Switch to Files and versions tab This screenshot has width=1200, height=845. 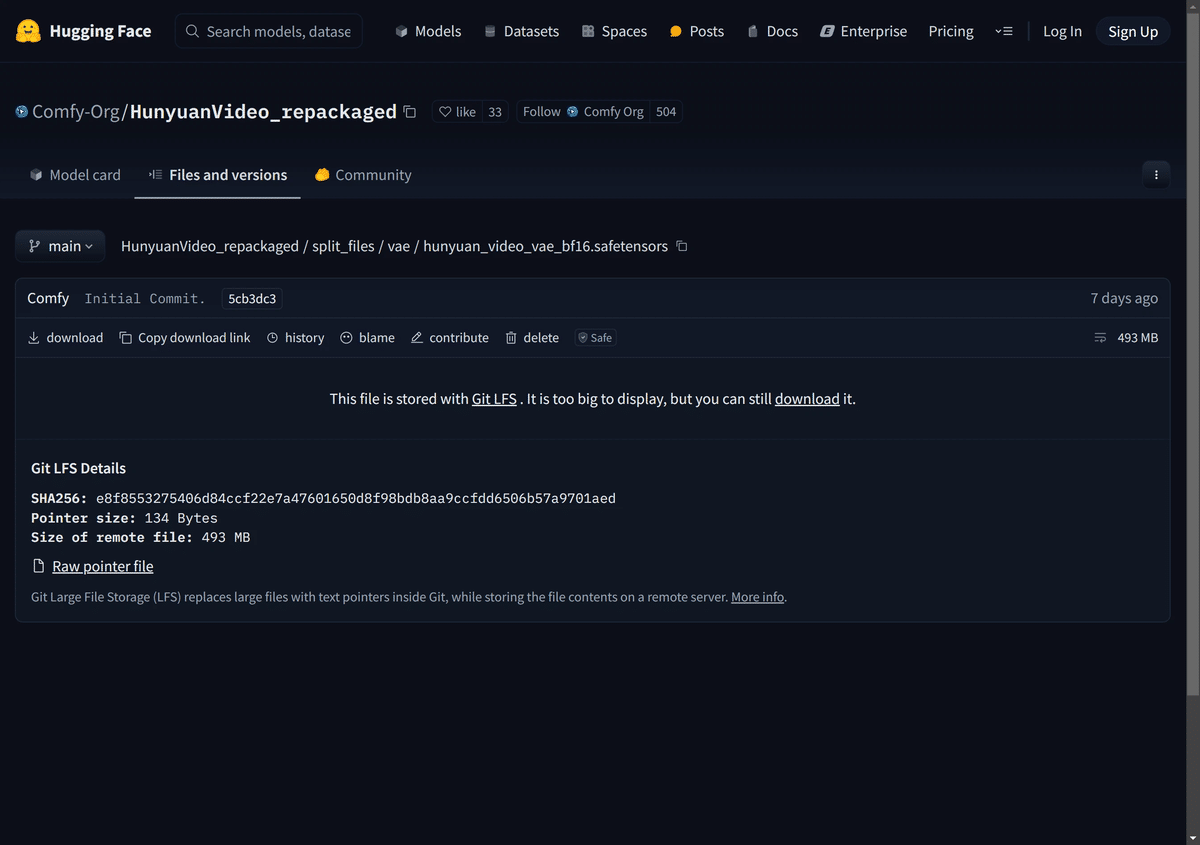tap(218, 174)
